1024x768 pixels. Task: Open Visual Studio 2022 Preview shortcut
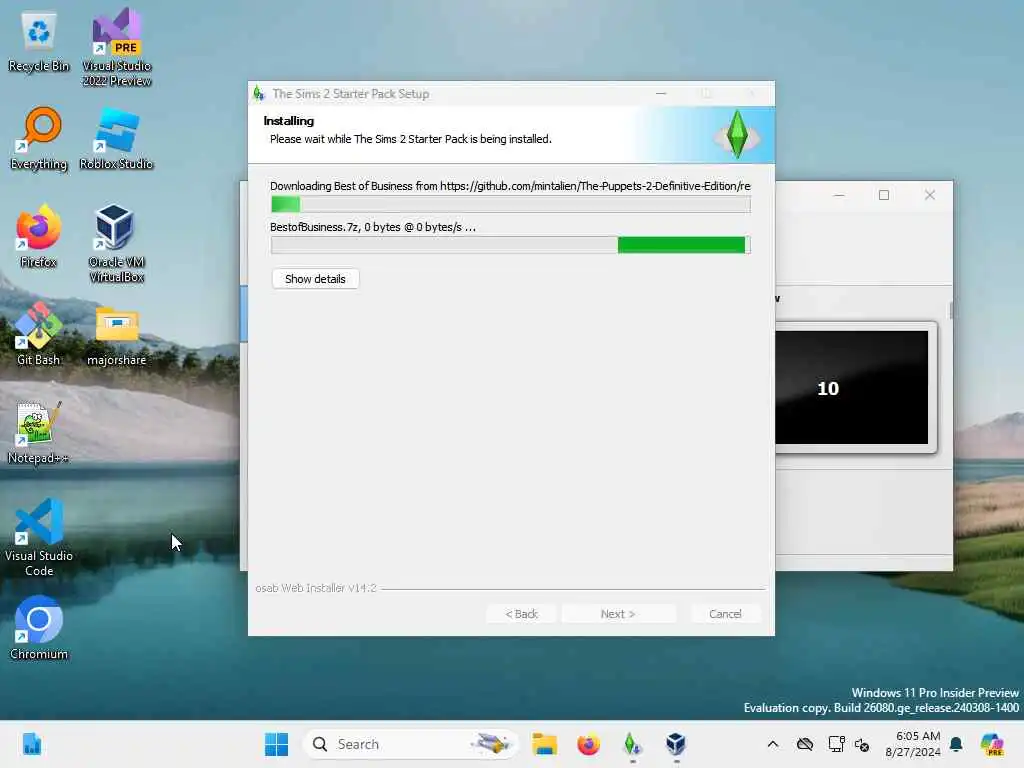click(x=116, y=47)
